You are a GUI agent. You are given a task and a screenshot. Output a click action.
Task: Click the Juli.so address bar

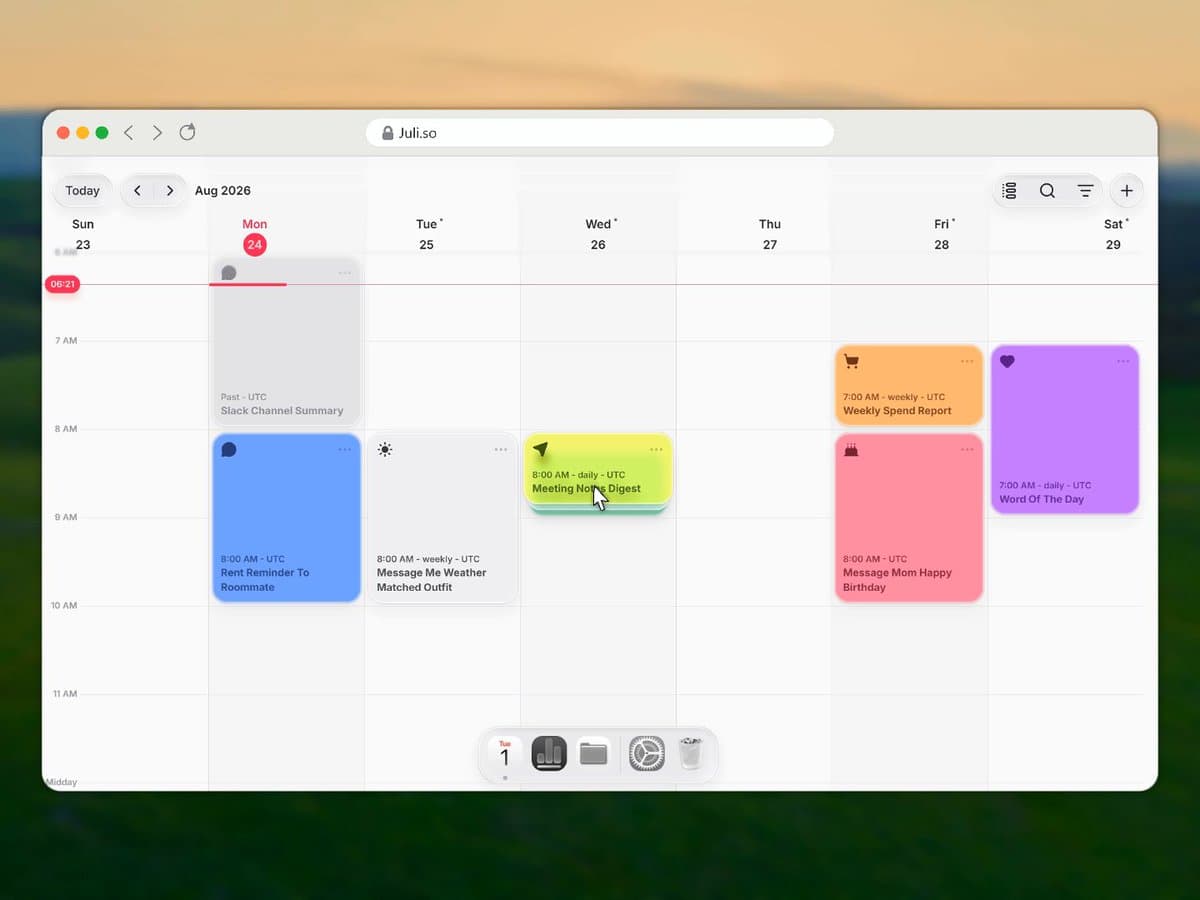(600, 132)
